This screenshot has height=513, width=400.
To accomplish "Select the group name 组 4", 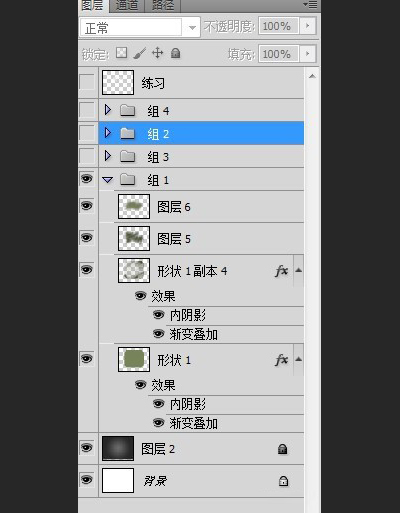I will point(158,111).
